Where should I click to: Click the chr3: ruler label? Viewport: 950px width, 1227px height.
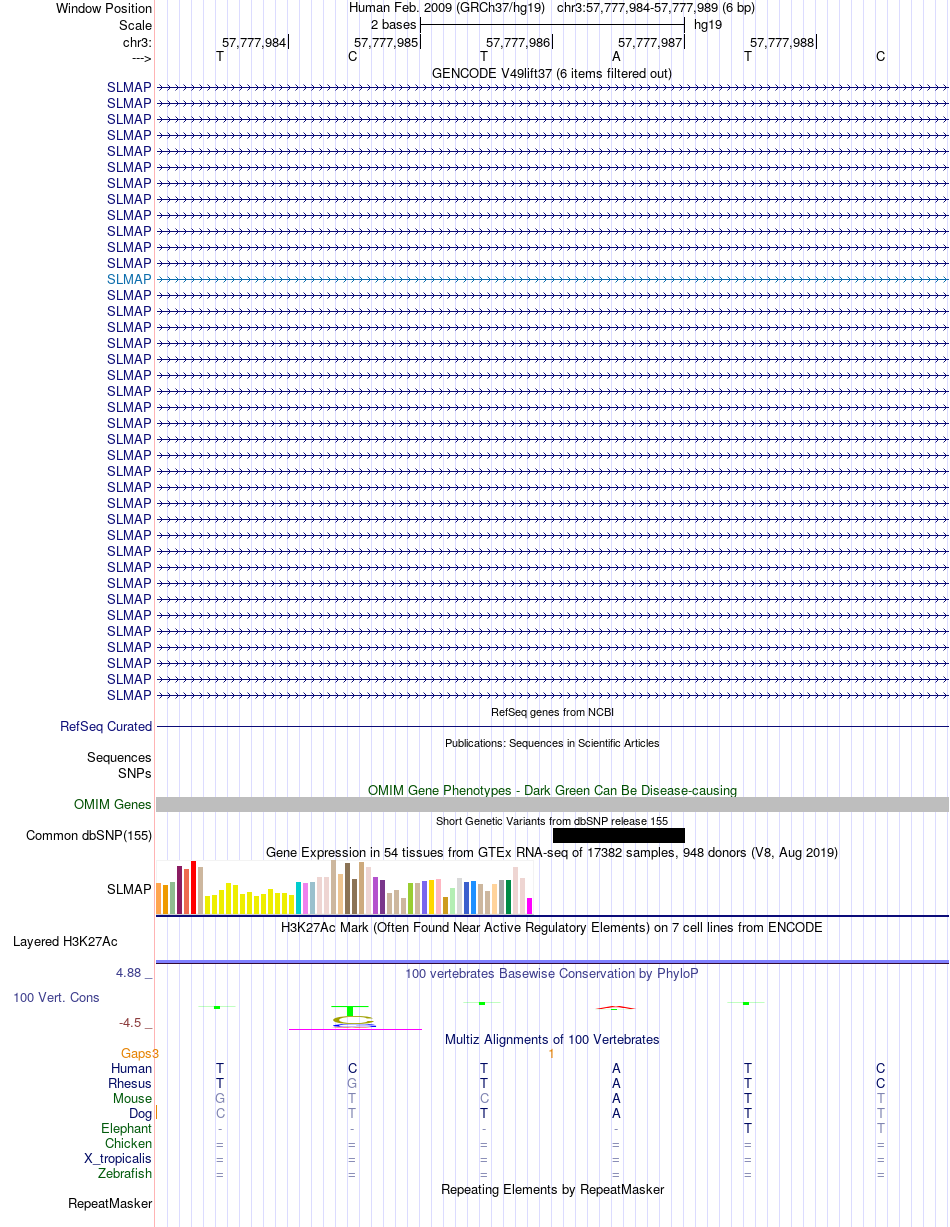coord(137,42)
